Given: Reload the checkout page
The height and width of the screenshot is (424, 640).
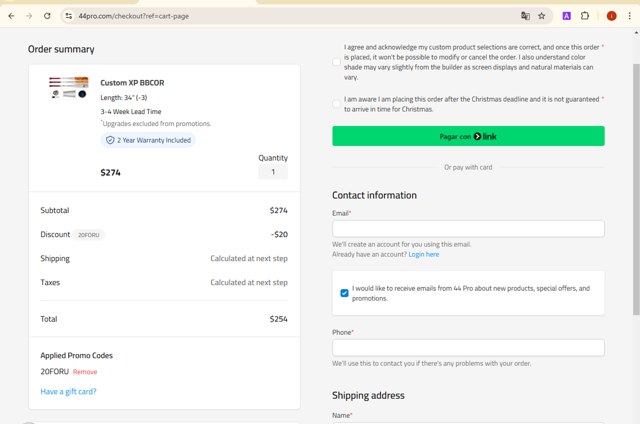Looking at the screenshot, I should point(46,16).
